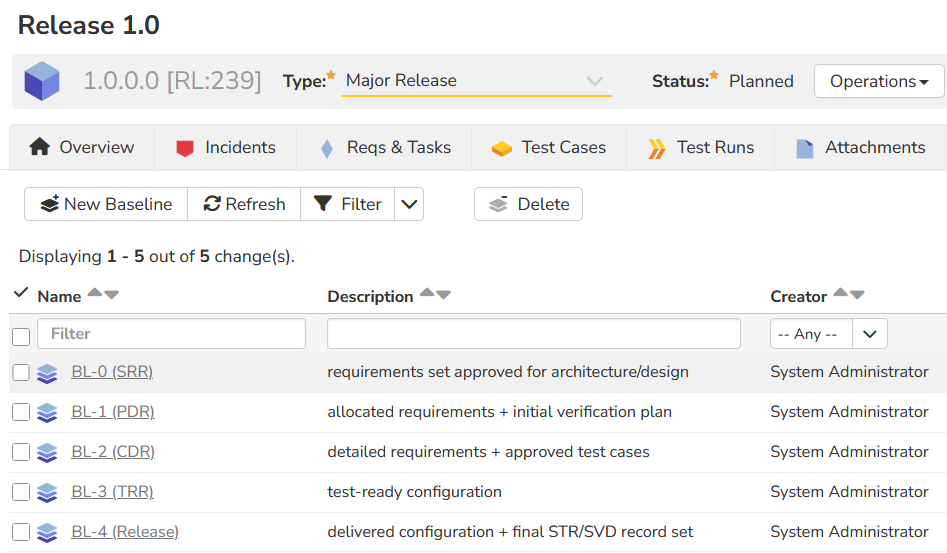
Task: Click the select-all checkmark in header
Action: tap(21, 294)
